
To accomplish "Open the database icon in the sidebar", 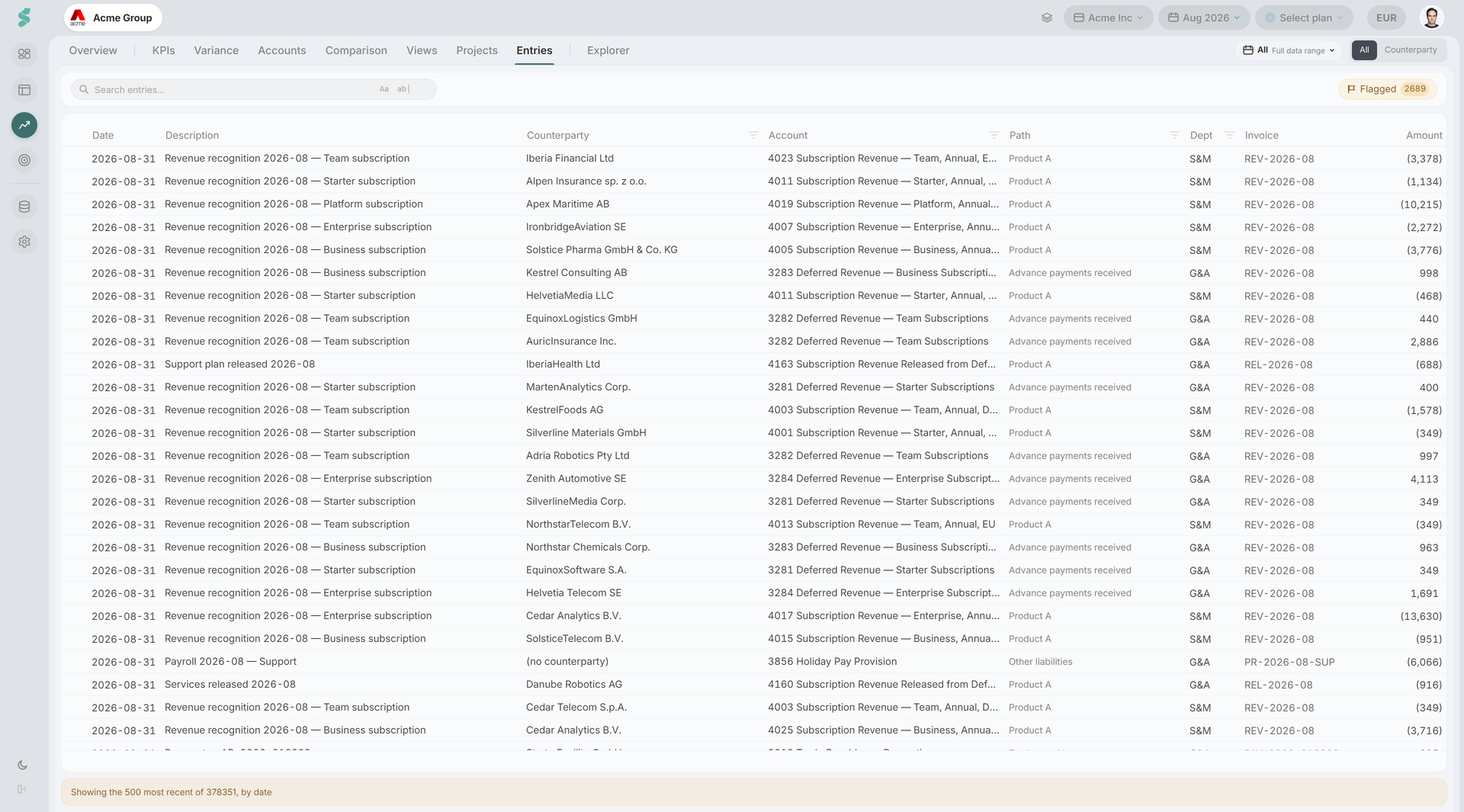I will [x=24, y=207].
